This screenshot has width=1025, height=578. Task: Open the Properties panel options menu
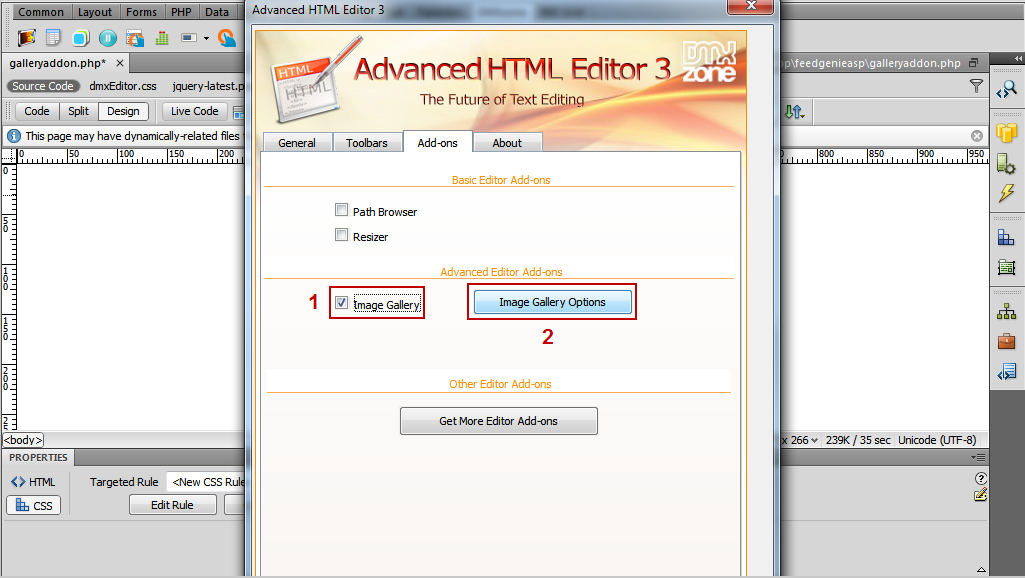click(979, 458)
